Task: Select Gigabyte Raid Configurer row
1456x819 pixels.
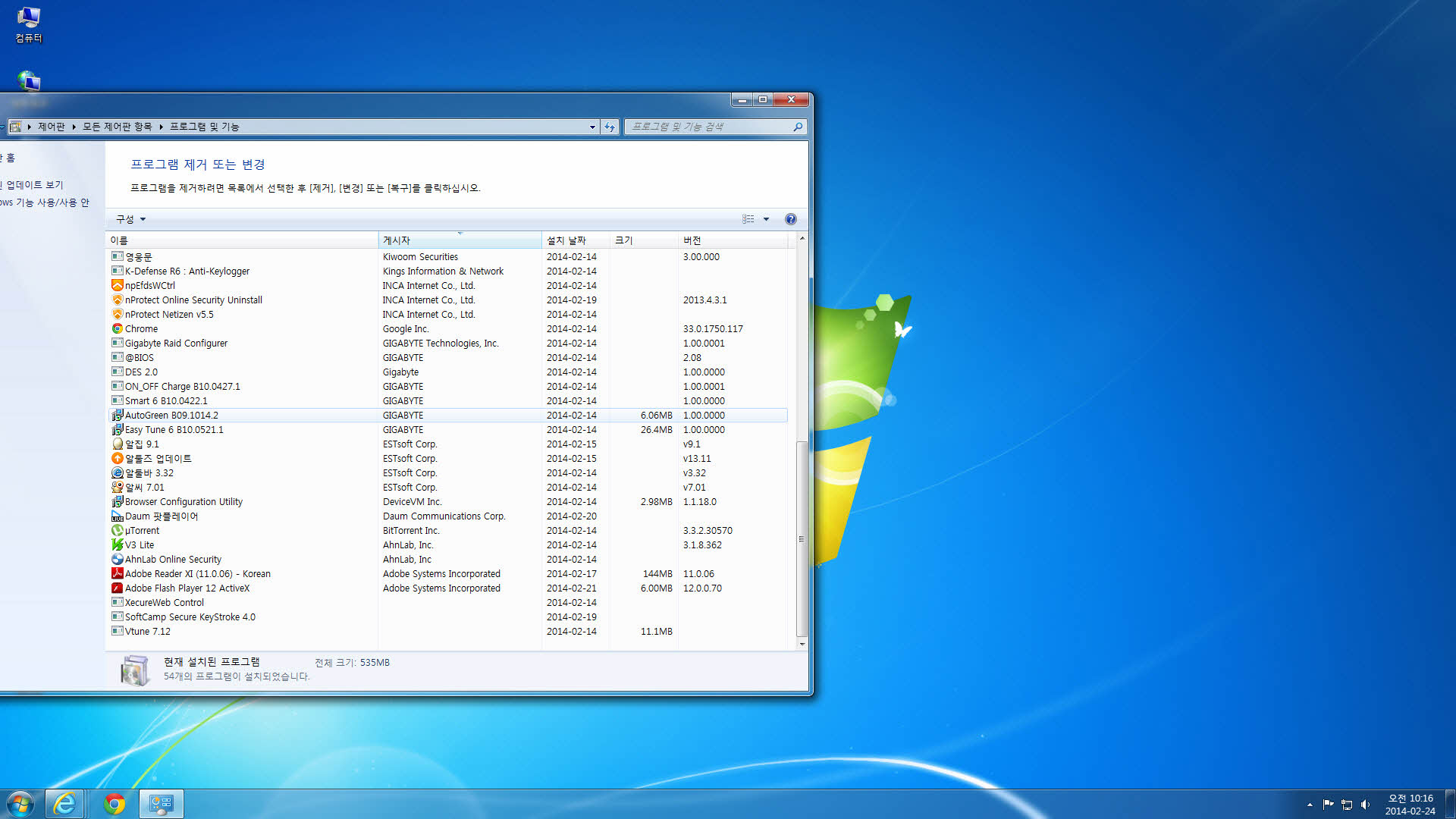Action: click(x=448, y=343)
